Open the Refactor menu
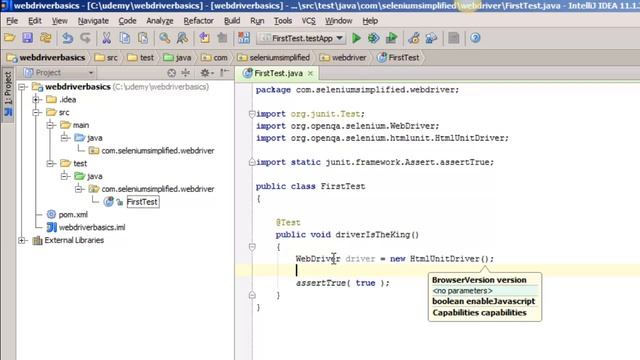The image size is (640, 360). tap(198, 21)
